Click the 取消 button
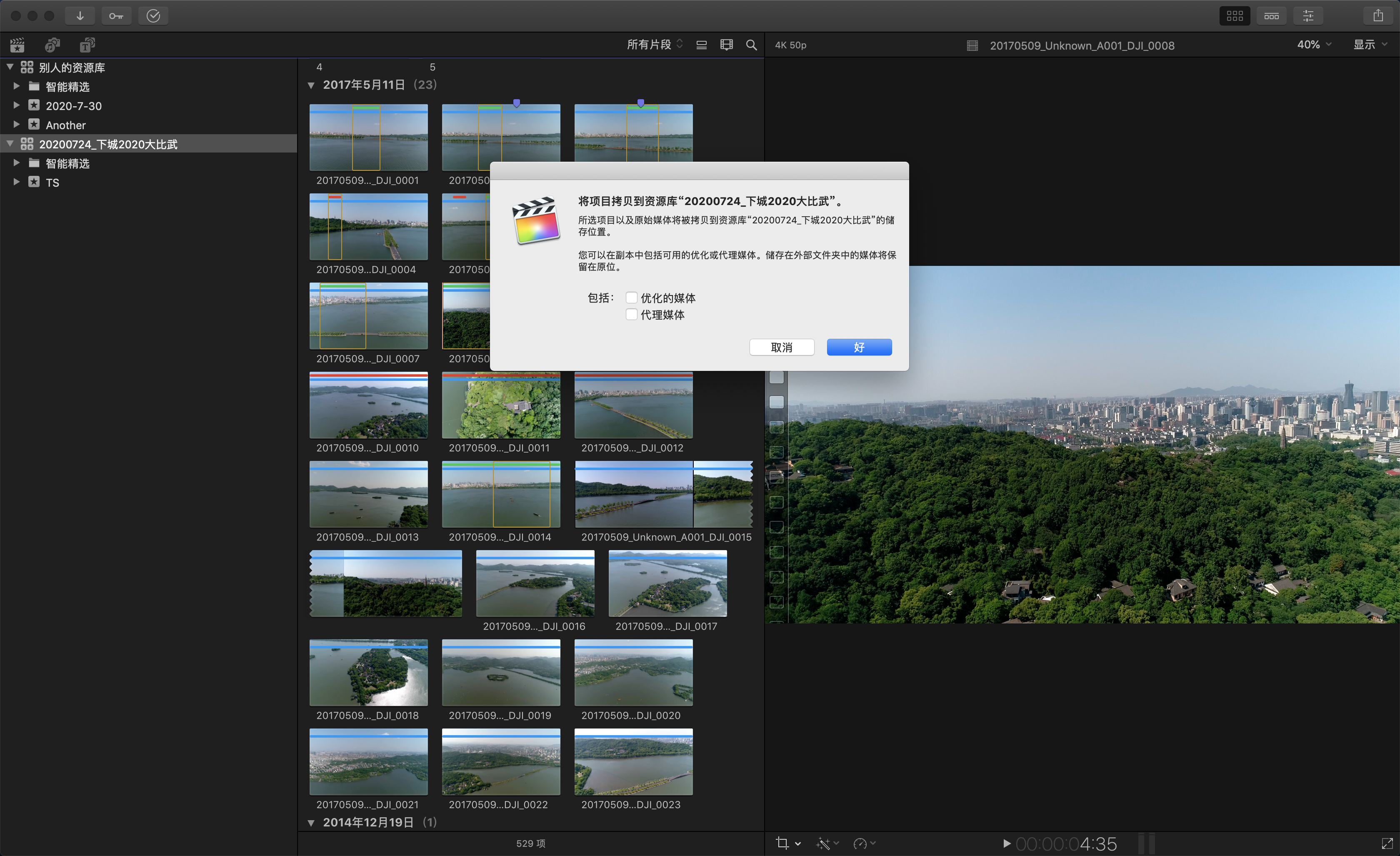The width and height of the screenshot is (1400, 856). [781, 347]
